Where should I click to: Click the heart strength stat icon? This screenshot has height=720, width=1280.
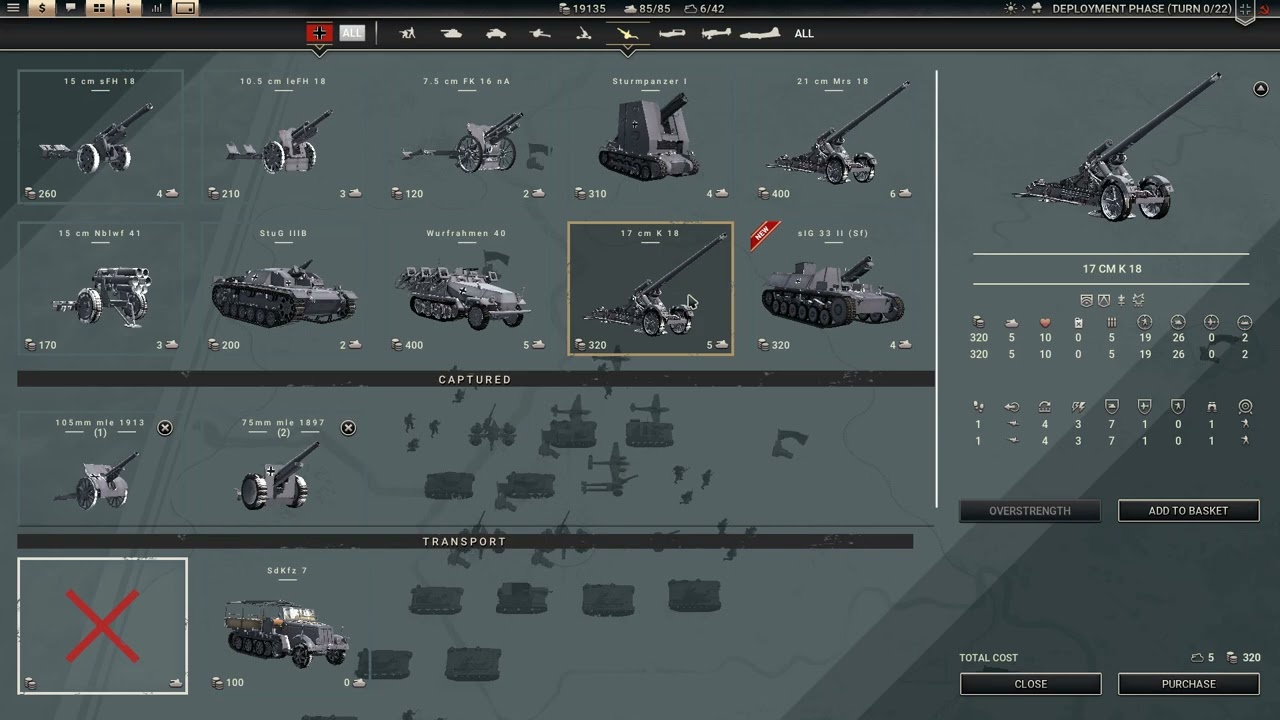coord(1045,322)
